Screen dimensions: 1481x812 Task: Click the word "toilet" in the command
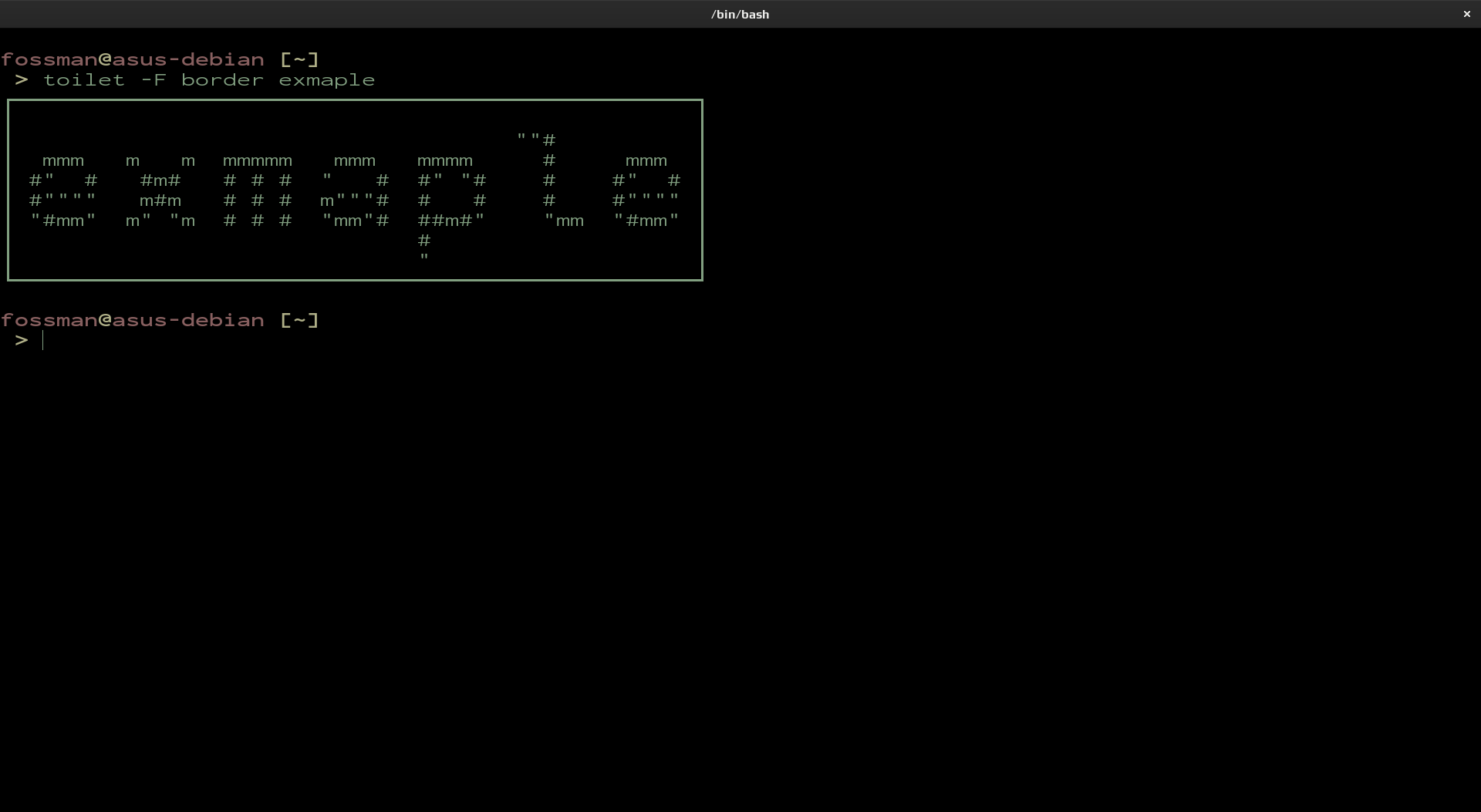83,80
